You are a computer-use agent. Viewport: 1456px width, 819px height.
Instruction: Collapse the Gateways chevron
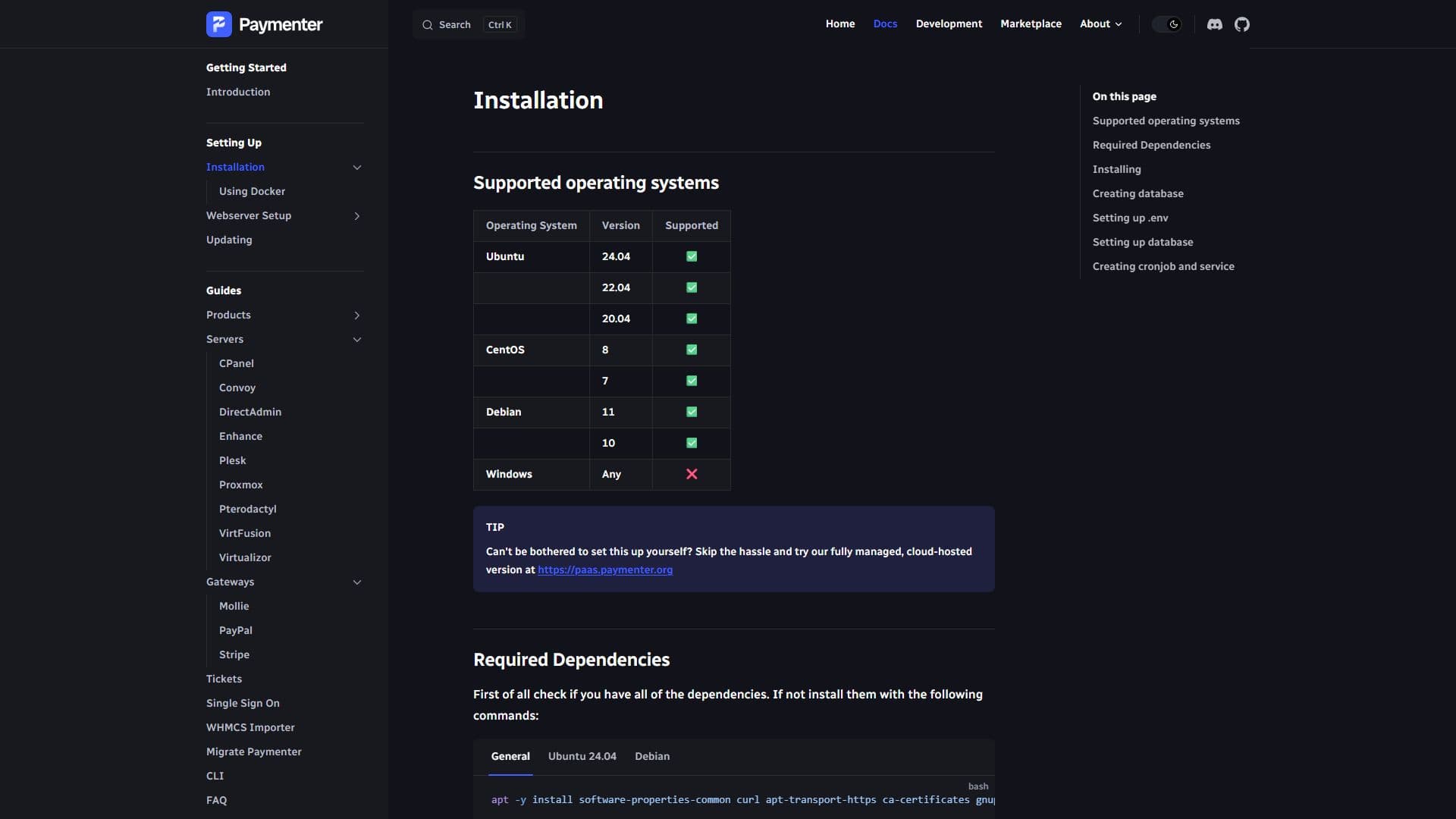click(x=357, y=582)
